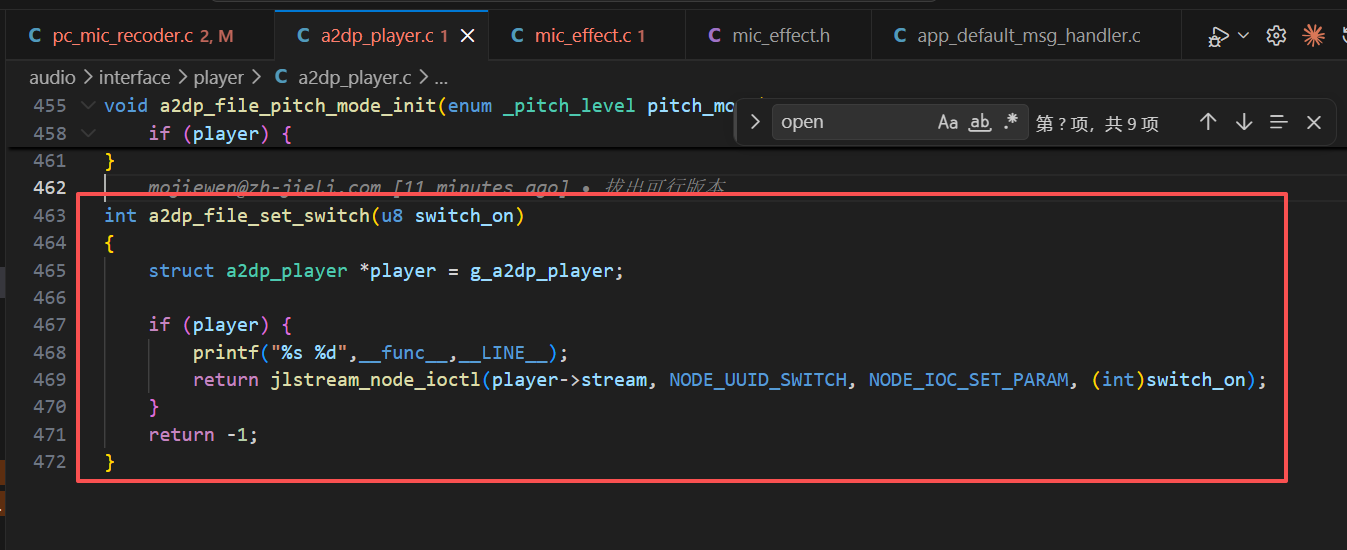The image size is (1347, 550).
Task: Click line number 472 in the gutter
Action: 49,461
